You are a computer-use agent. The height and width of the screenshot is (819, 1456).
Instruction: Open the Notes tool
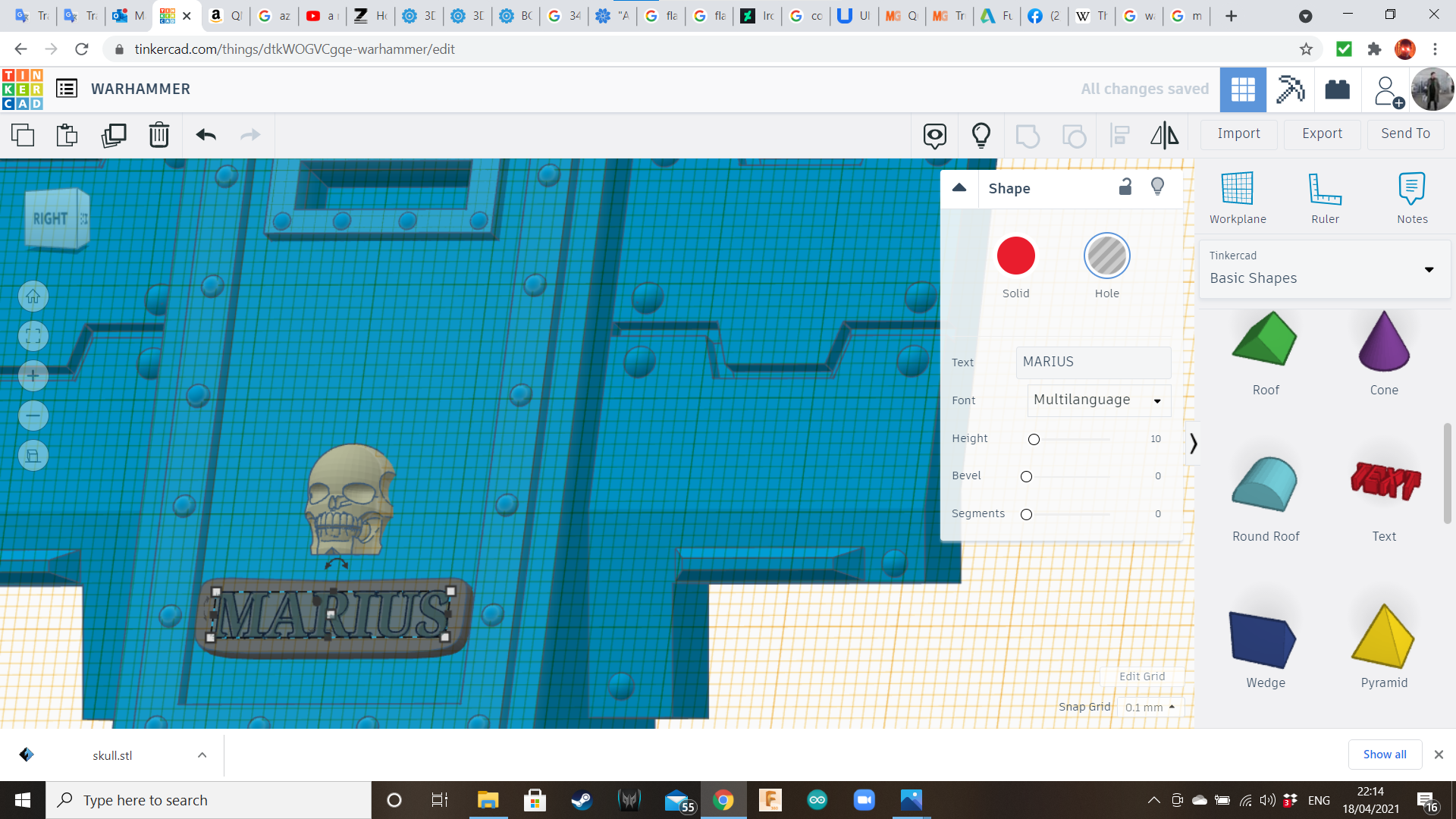(1411, 197)
